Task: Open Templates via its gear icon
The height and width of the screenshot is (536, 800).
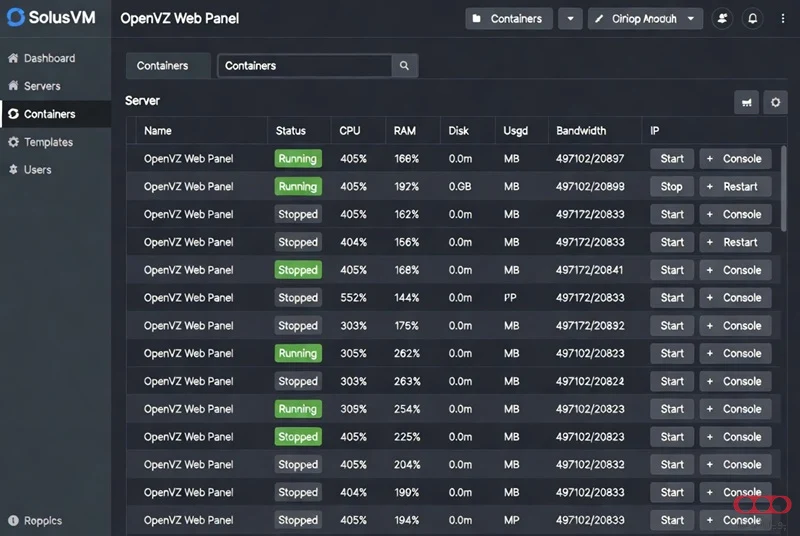Action: click(13, 142)
